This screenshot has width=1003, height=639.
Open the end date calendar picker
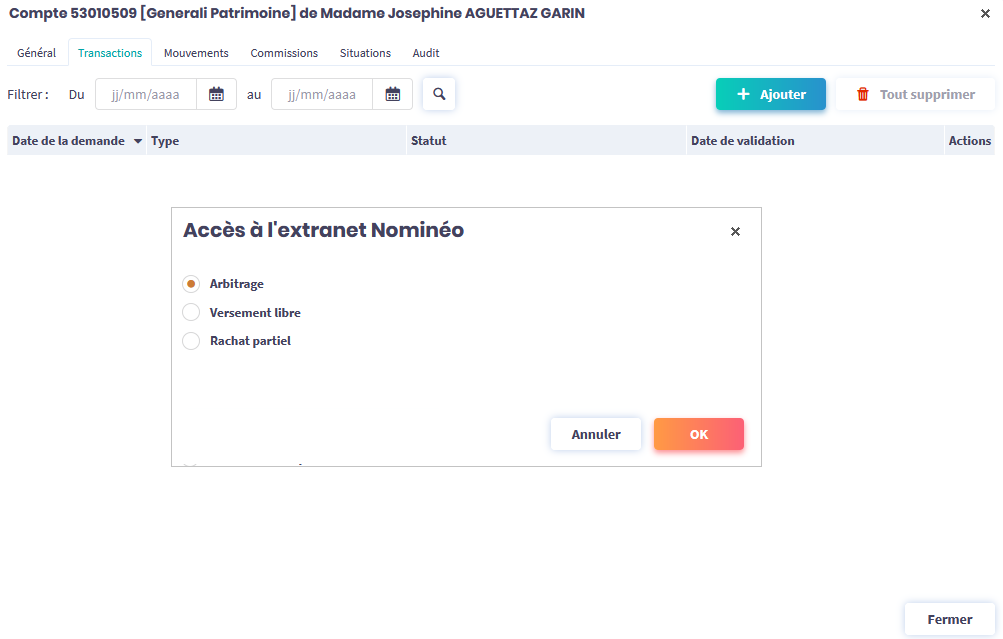(x=392, y=94)
